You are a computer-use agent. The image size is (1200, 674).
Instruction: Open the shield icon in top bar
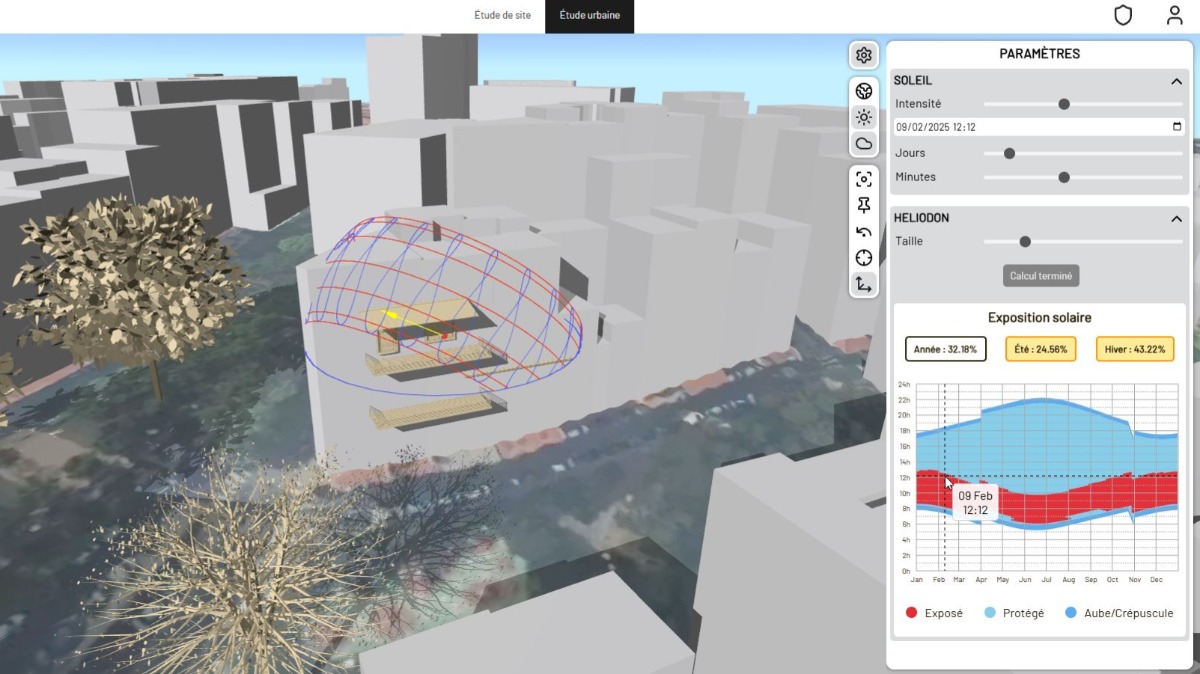click(1123, 16)
